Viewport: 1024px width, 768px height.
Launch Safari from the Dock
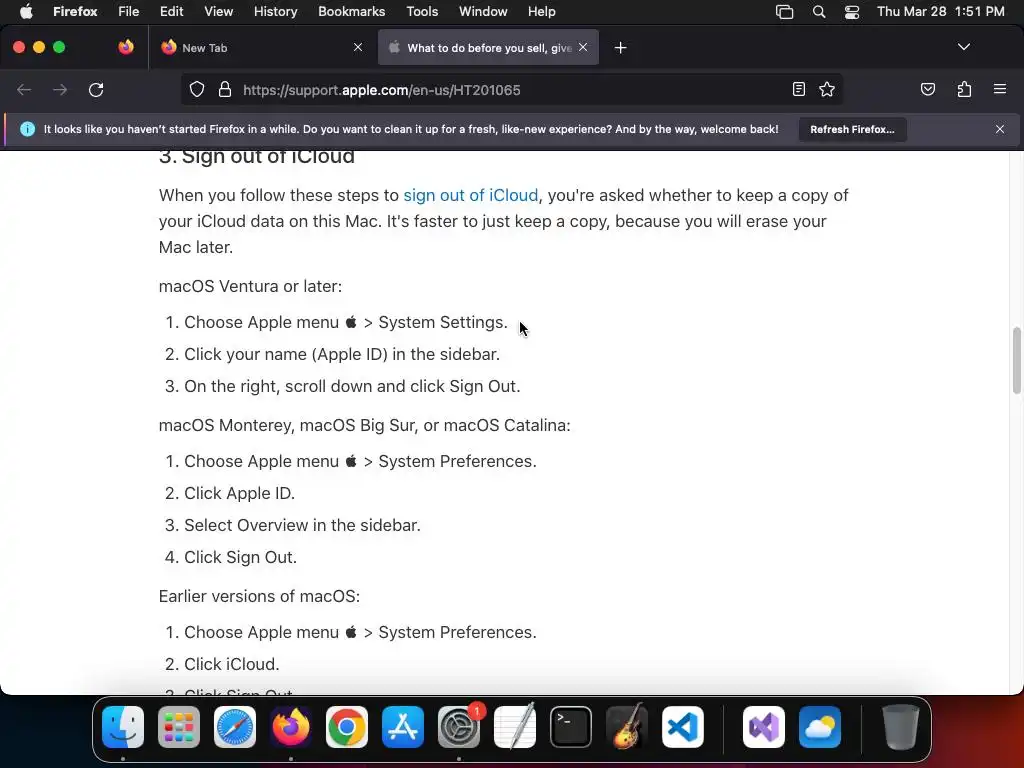click(x=235, y=727)
